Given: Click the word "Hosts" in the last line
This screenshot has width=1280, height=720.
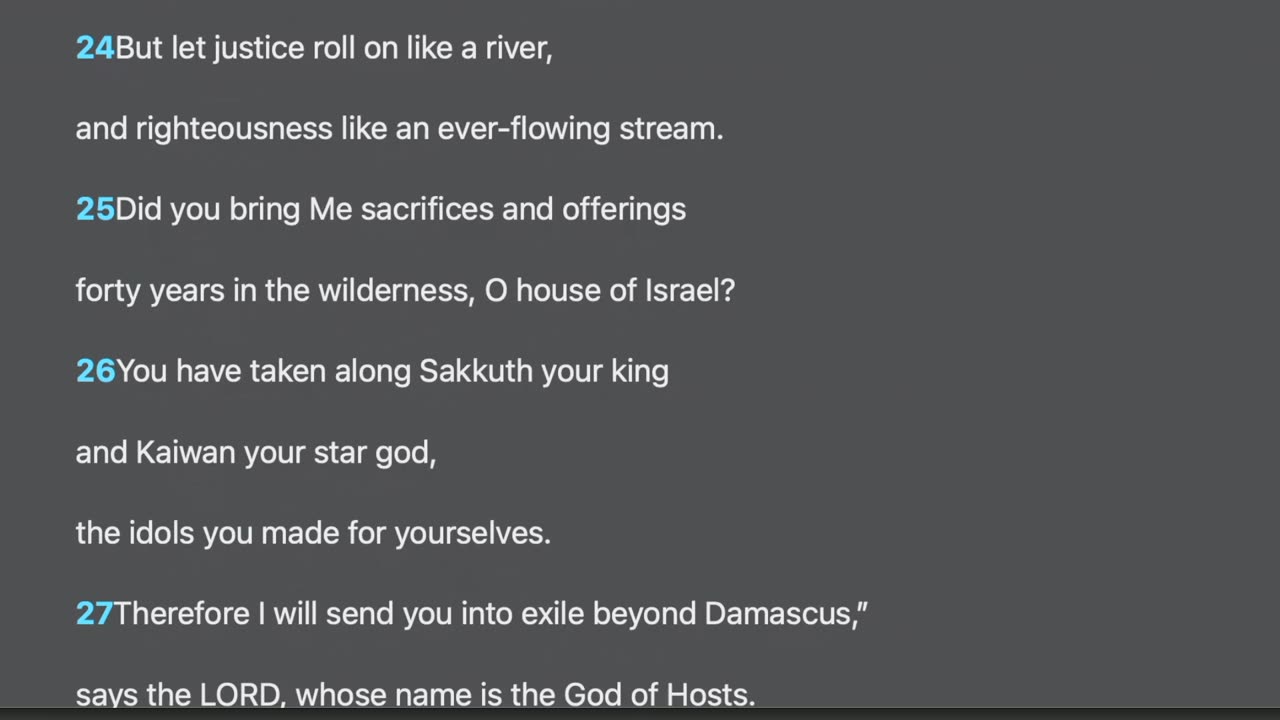Looking at the screenshot, I should pyautogui.click(x=712, y=694).
